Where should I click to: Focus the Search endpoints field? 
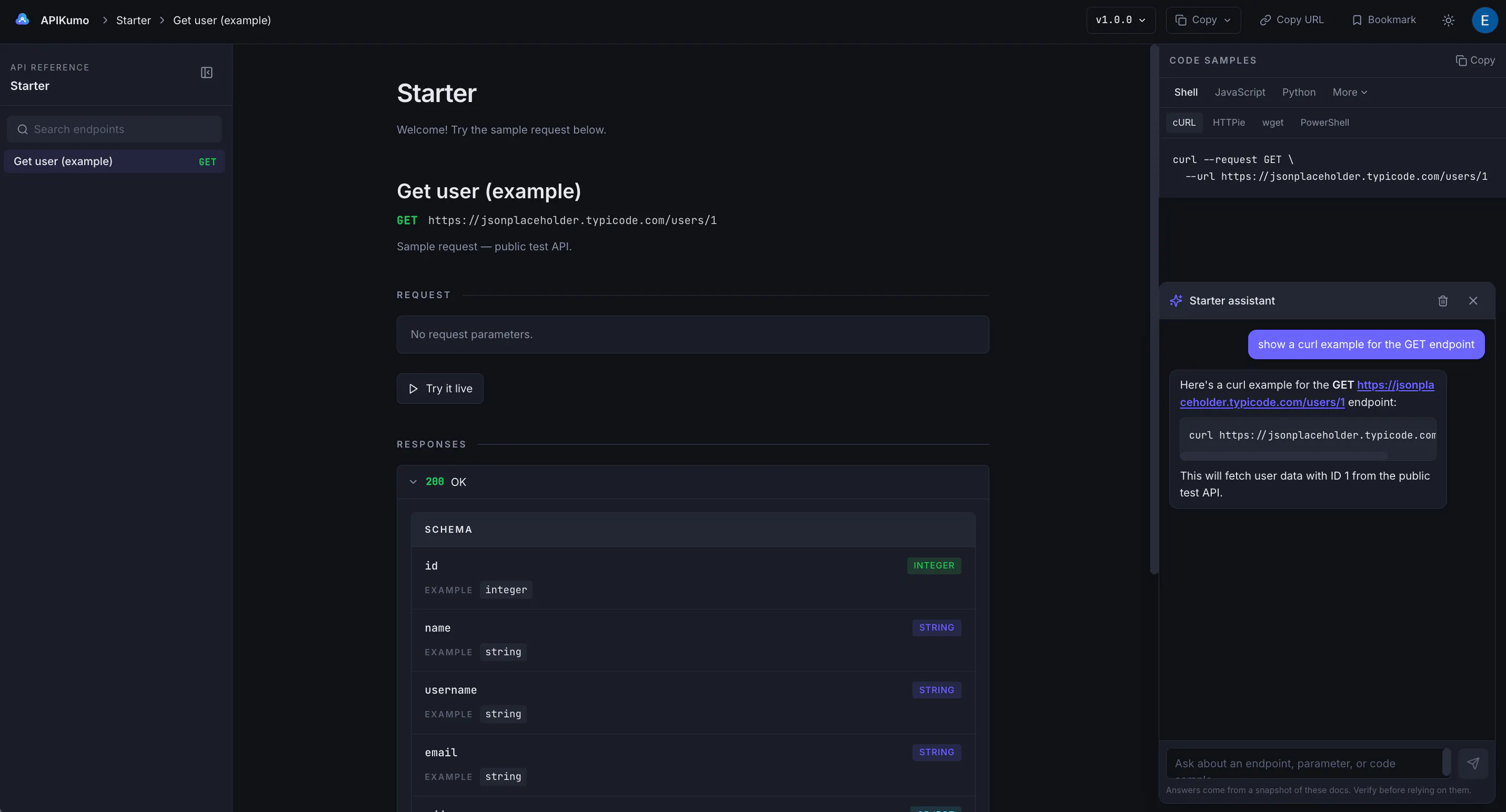click(115, 129)
